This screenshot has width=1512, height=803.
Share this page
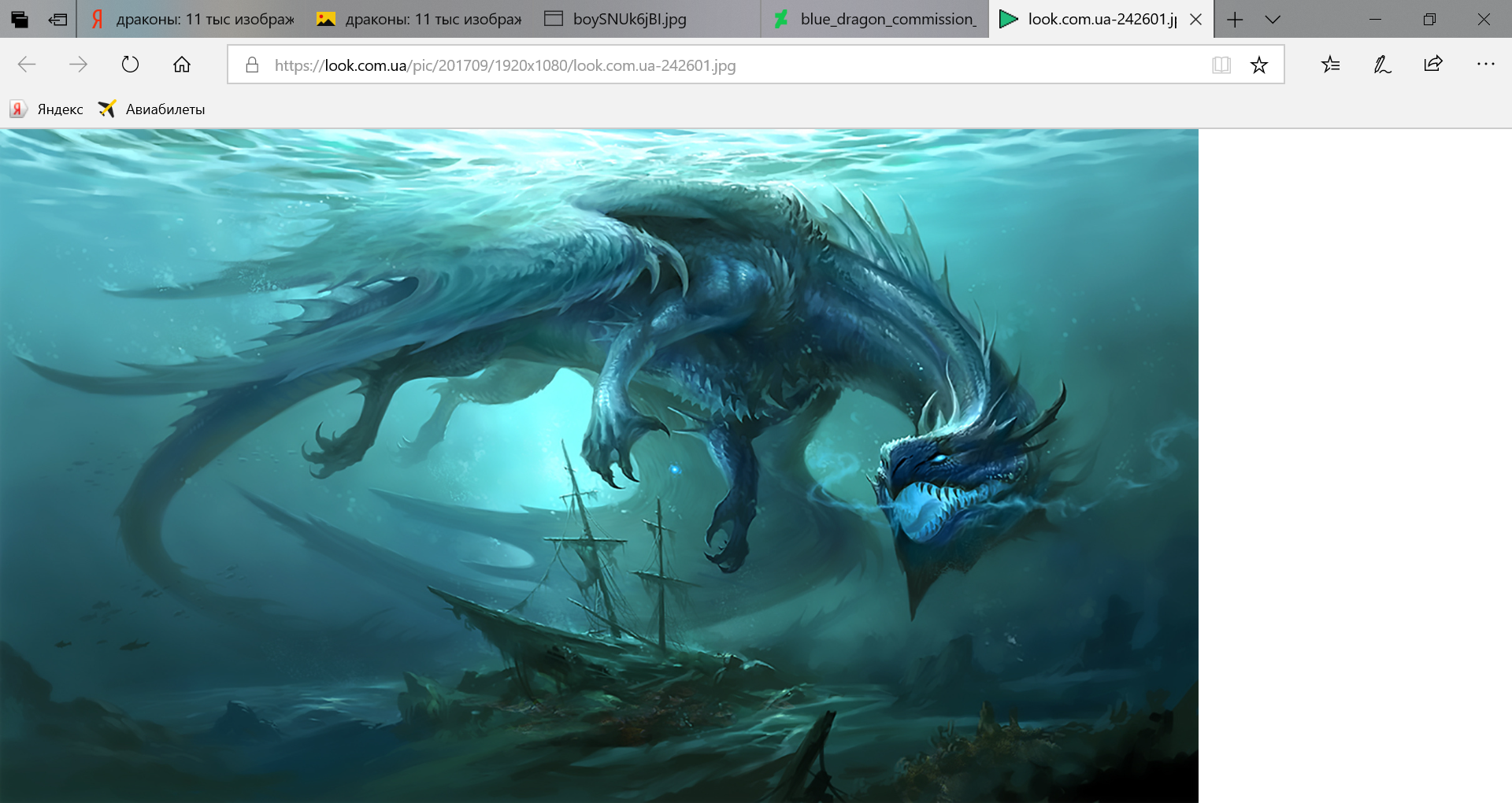pos(1433,65)
